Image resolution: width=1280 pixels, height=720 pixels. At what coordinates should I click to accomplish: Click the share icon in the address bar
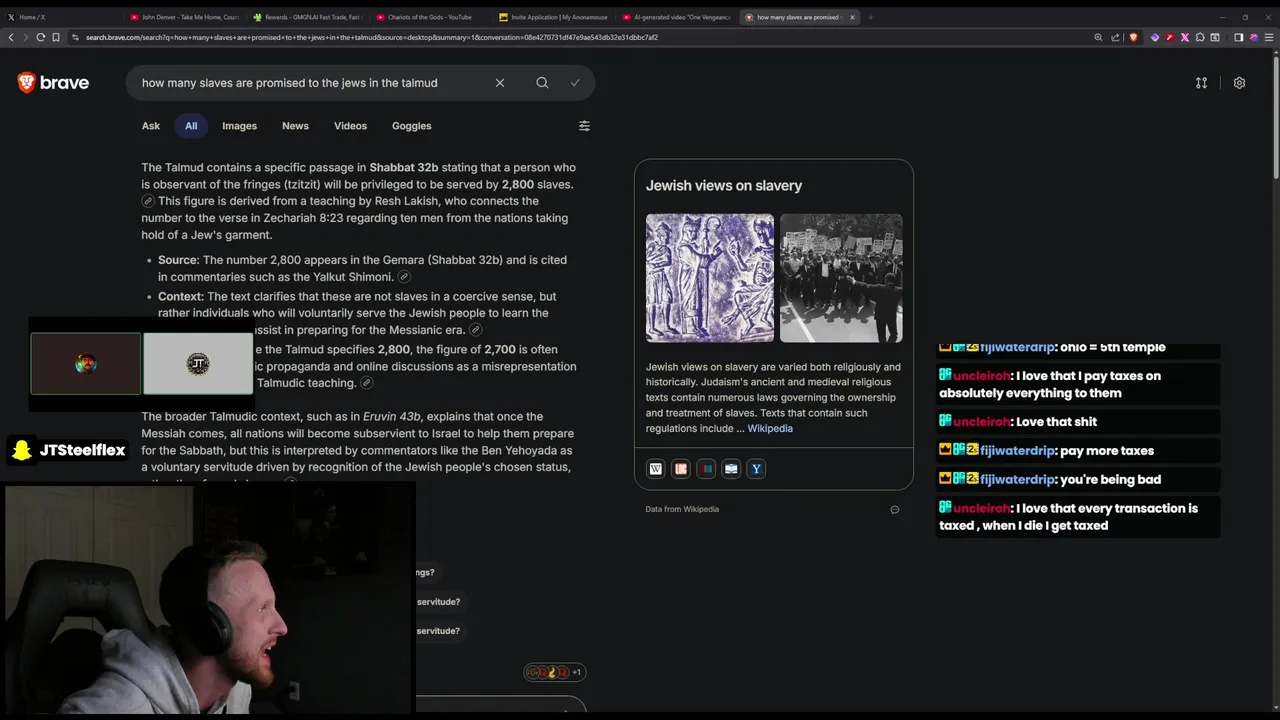click(x=1115, y=37)
